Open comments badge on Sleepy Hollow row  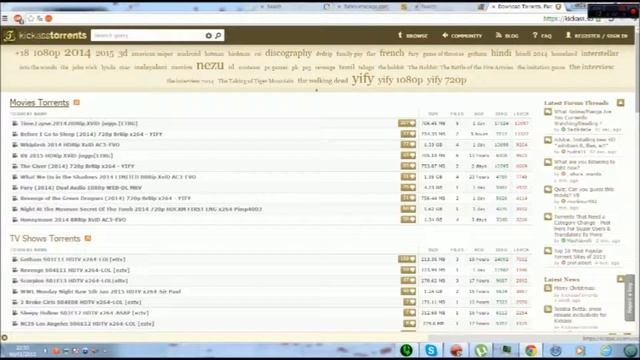tap(409, 313)
